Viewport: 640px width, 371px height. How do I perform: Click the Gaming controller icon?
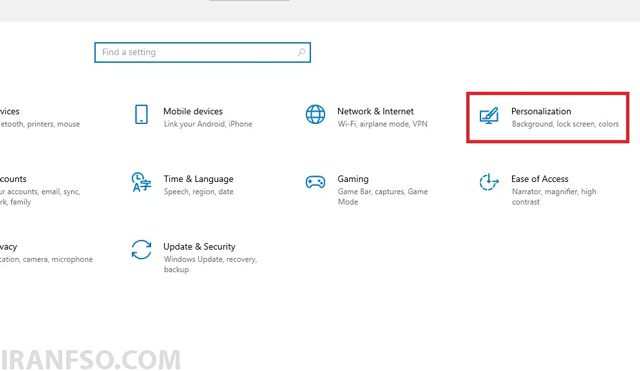tap(315, 182)
